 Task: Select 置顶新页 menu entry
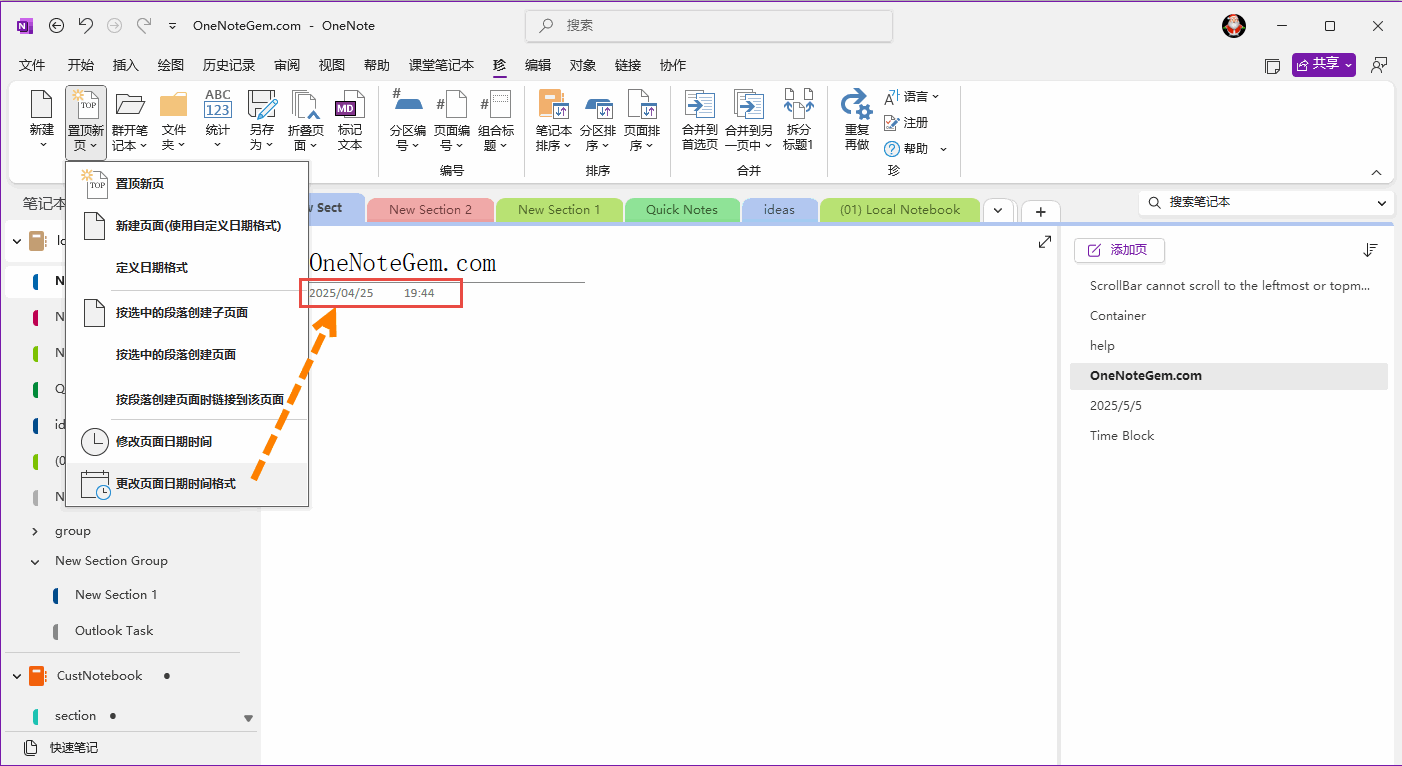pyautogui.click(x=187, y=184)
